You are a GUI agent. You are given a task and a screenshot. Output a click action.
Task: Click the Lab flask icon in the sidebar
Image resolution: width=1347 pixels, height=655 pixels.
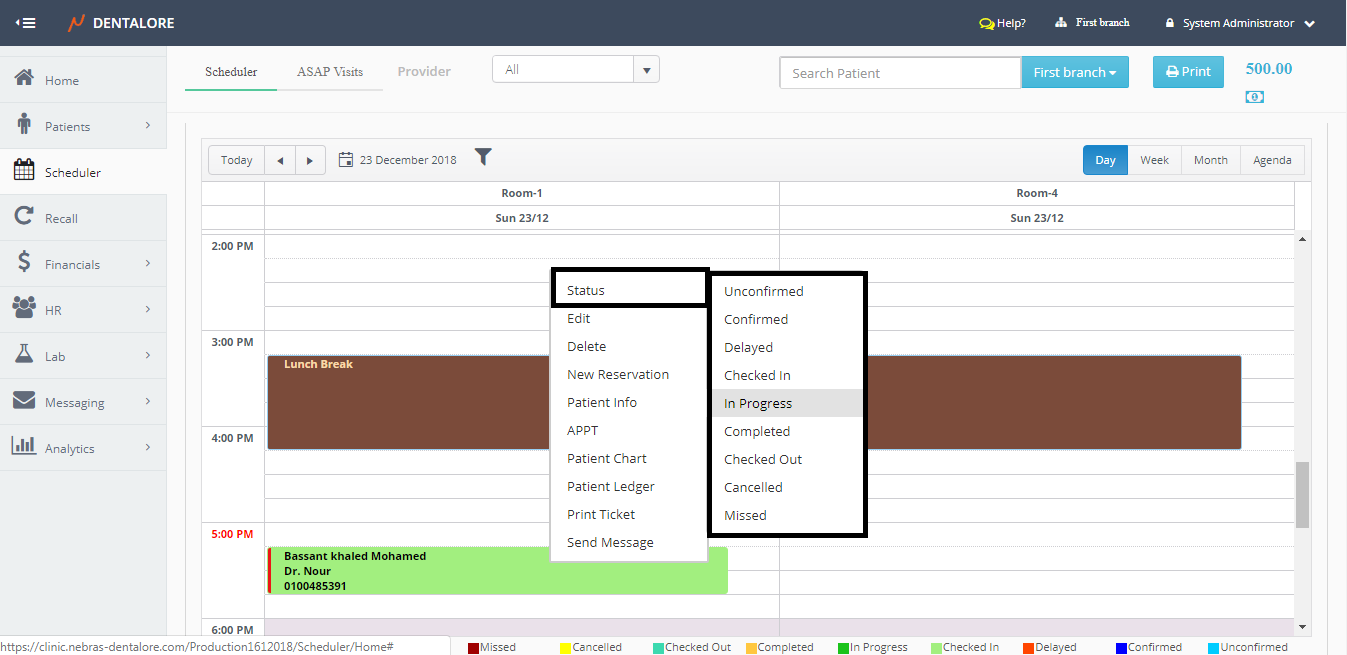tap(24, 355)
